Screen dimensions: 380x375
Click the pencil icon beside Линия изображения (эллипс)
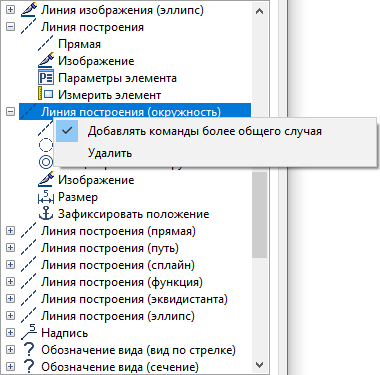29,10
